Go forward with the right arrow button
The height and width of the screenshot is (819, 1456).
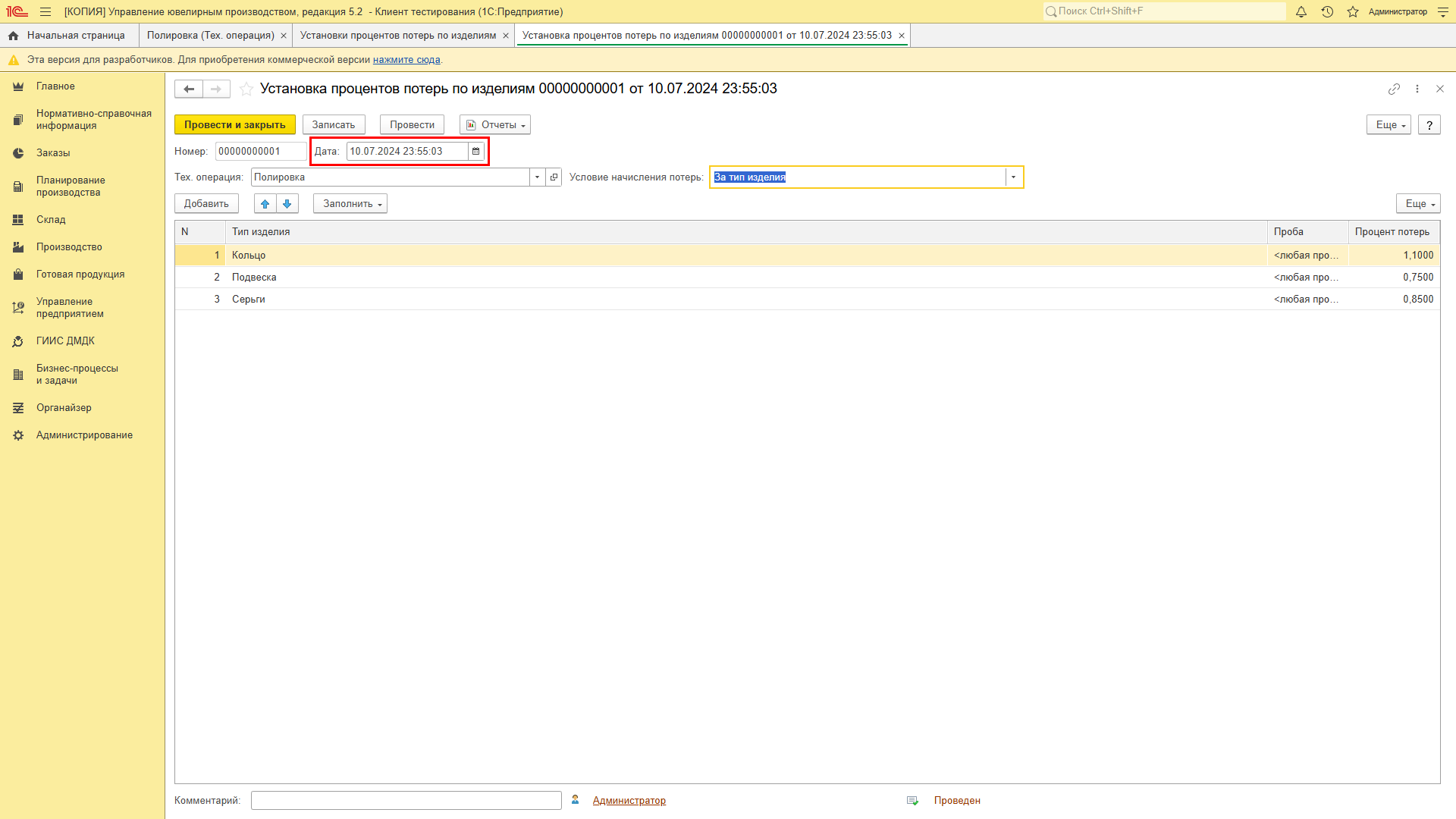coord(216,89)
